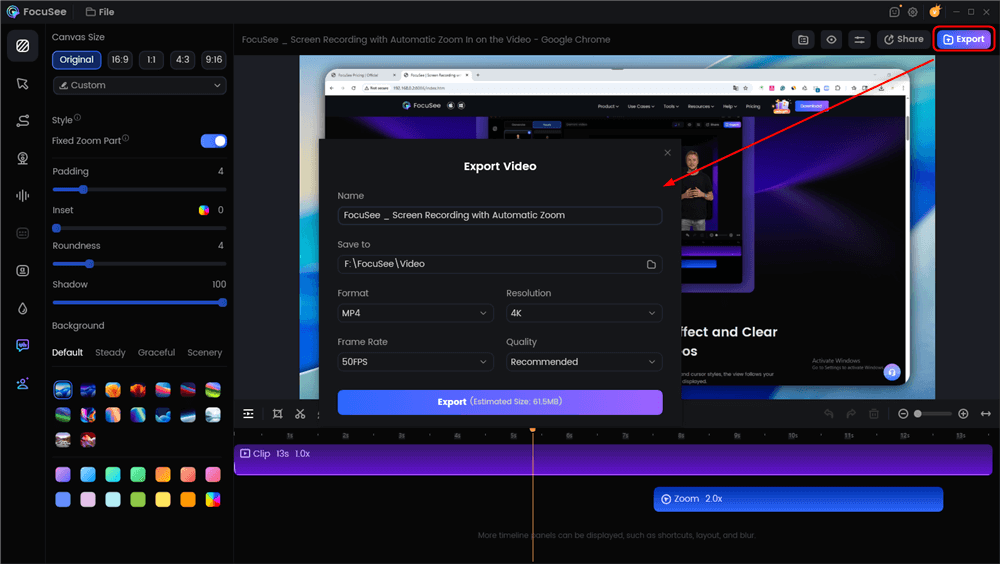
Task: Select the 16:9 canvas size option
Action: 120,60
